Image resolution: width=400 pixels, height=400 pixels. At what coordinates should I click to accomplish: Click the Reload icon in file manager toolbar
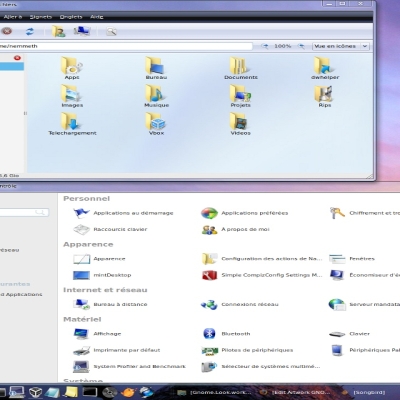pos(30,32)
